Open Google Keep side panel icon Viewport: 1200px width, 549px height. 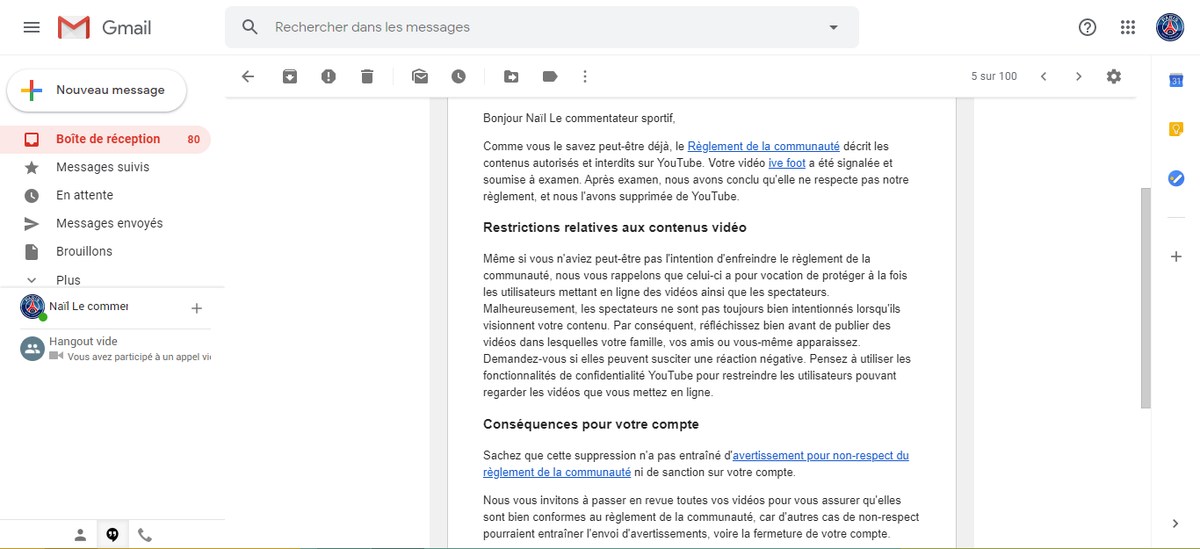click(1176, 129)
